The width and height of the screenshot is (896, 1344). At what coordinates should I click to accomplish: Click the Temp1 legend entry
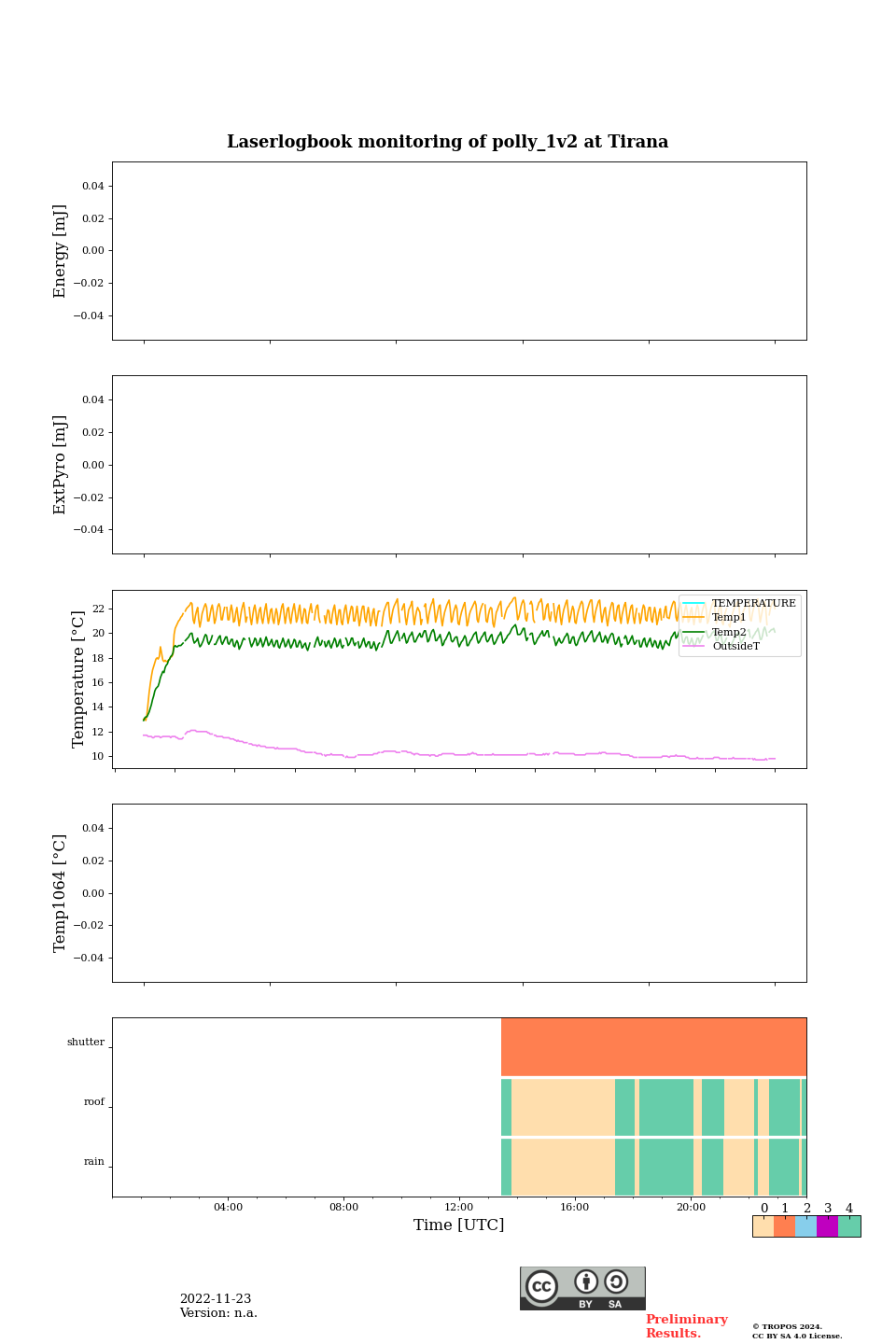tap(716, 617)
